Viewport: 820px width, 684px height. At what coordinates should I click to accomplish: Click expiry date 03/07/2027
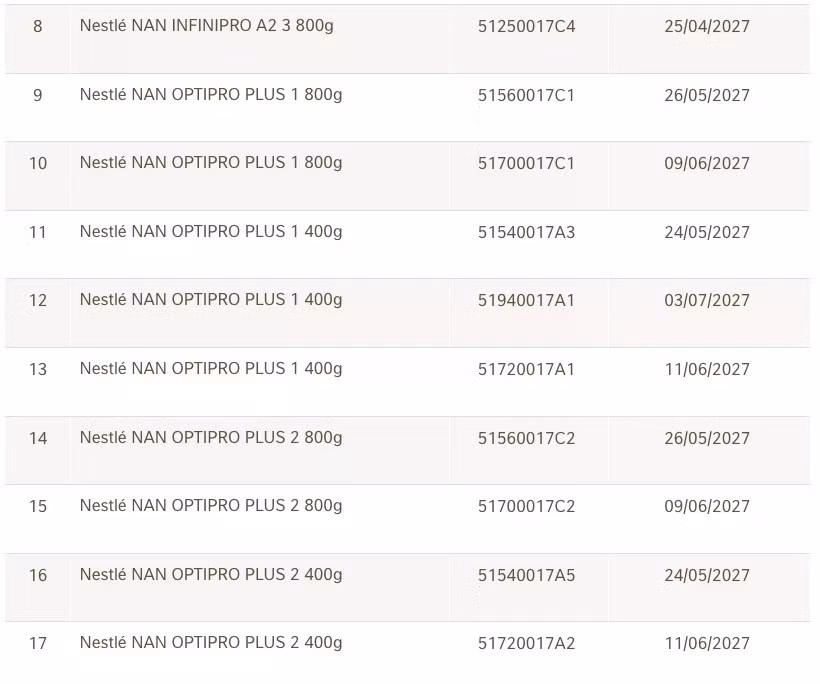pos(706,301)
